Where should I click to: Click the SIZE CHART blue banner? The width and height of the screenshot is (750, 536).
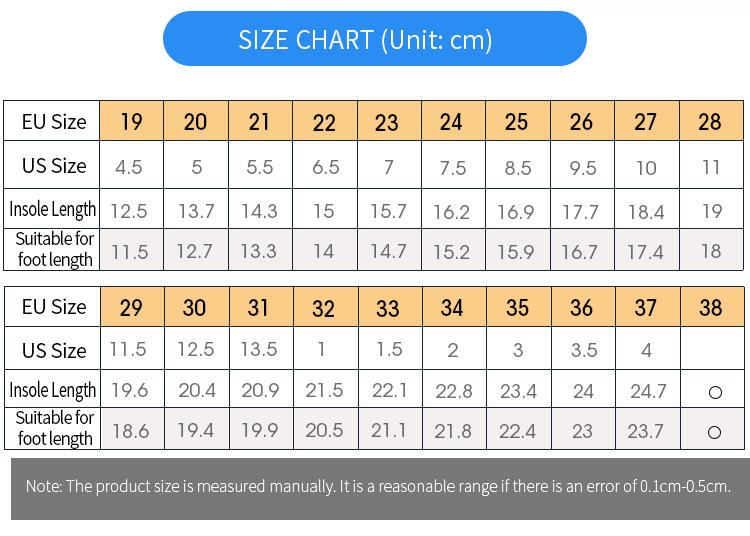click(x=374, y=39)
